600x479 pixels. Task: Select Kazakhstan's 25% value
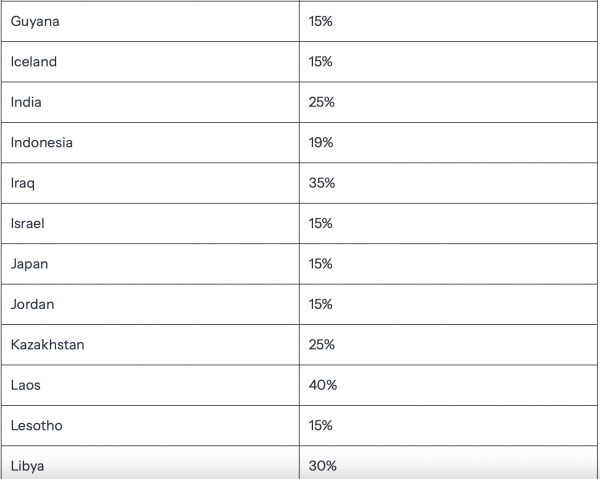pyautogui.click(x=322, y=345)
